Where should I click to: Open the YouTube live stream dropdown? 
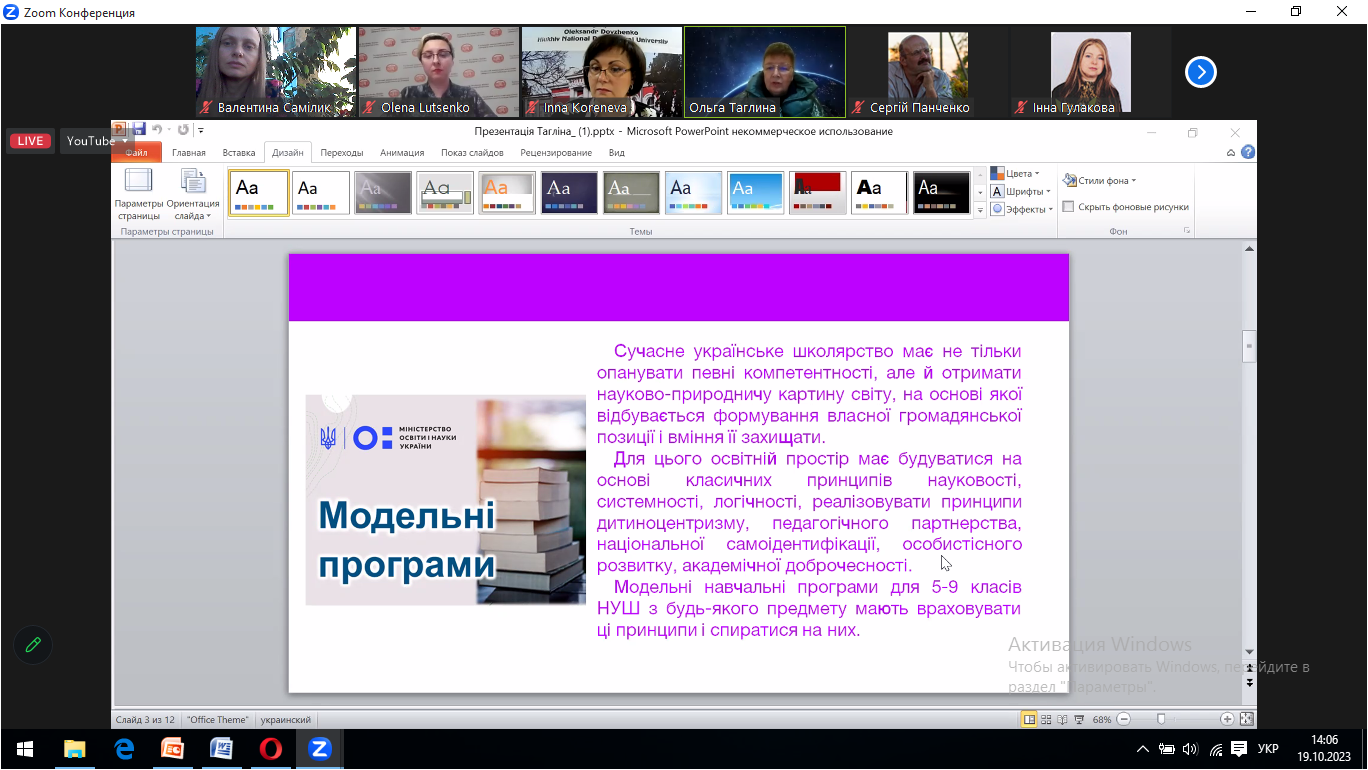(x=96, y=141)
